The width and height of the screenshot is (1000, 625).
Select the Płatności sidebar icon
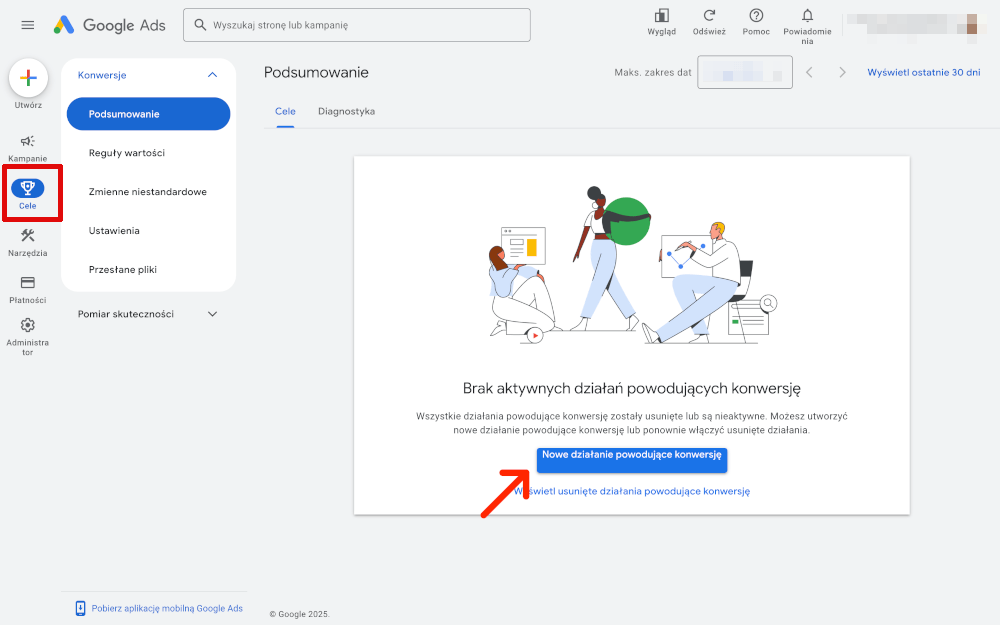click(28, 282)
